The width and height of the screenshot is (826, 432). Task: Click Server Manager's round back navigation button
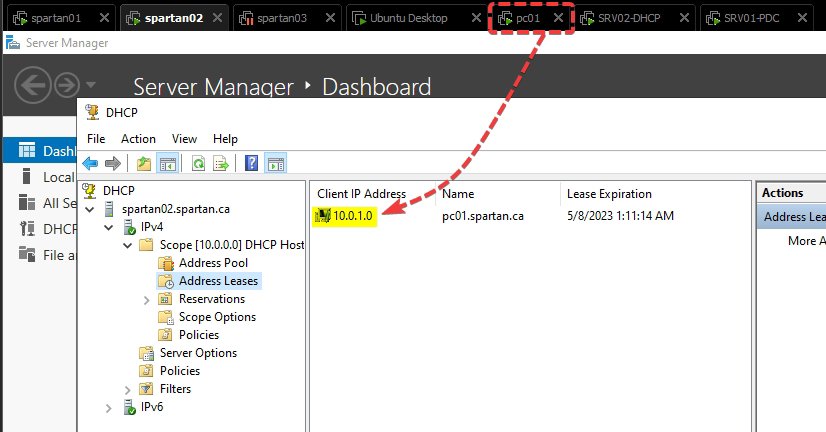33,86
